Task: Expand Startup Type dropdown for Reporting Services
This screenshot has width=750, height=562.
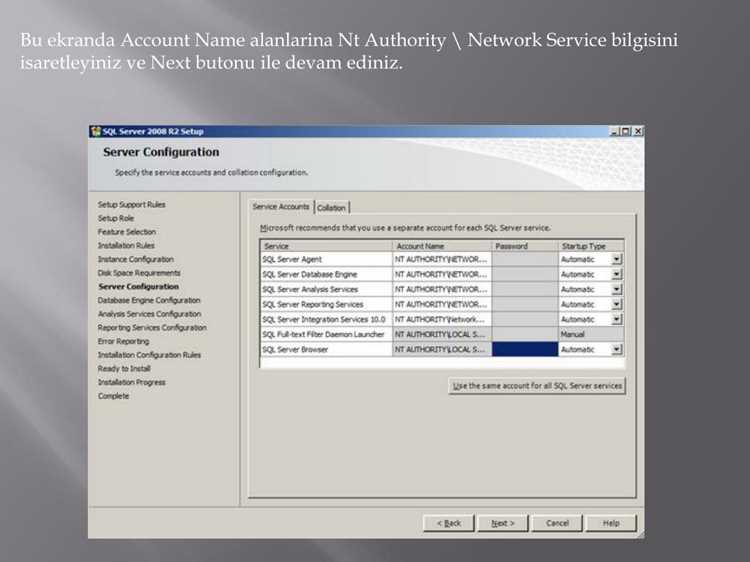Action: [617, 304]
